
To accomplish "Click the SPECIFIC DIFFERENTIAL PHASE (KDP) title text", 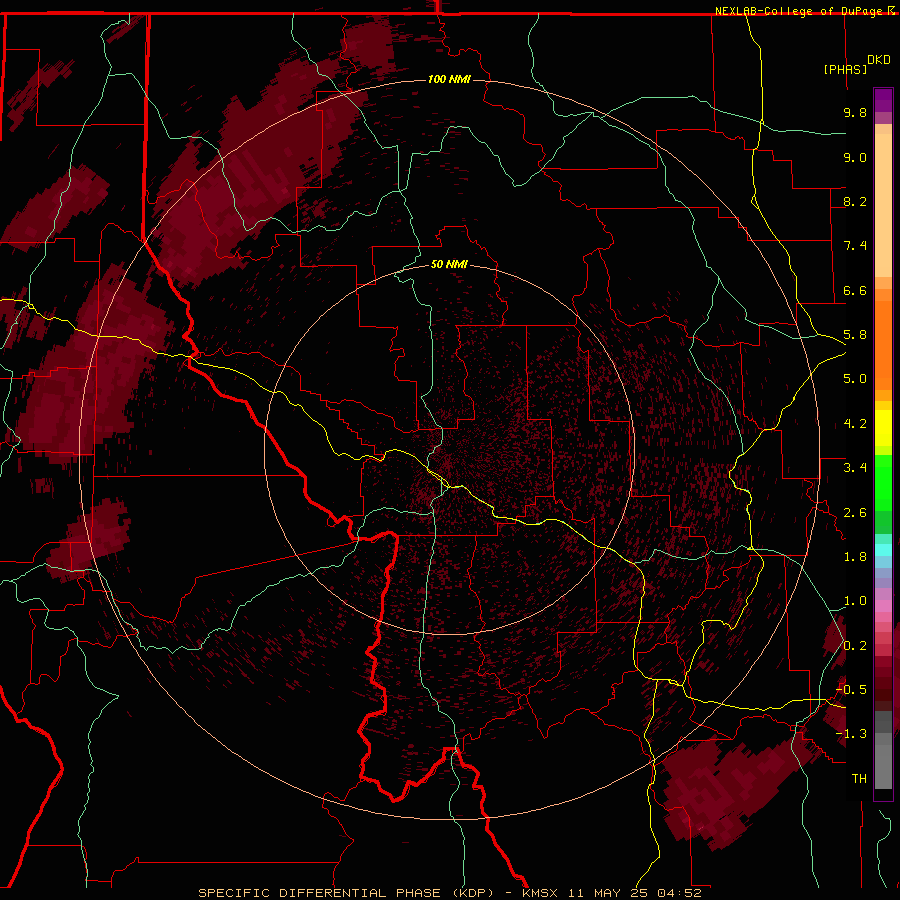I will (x=346, y=893).
